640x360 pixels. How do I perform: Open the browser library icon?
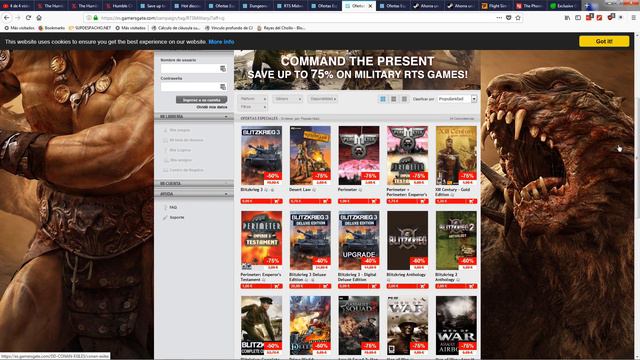click(567, 18)
